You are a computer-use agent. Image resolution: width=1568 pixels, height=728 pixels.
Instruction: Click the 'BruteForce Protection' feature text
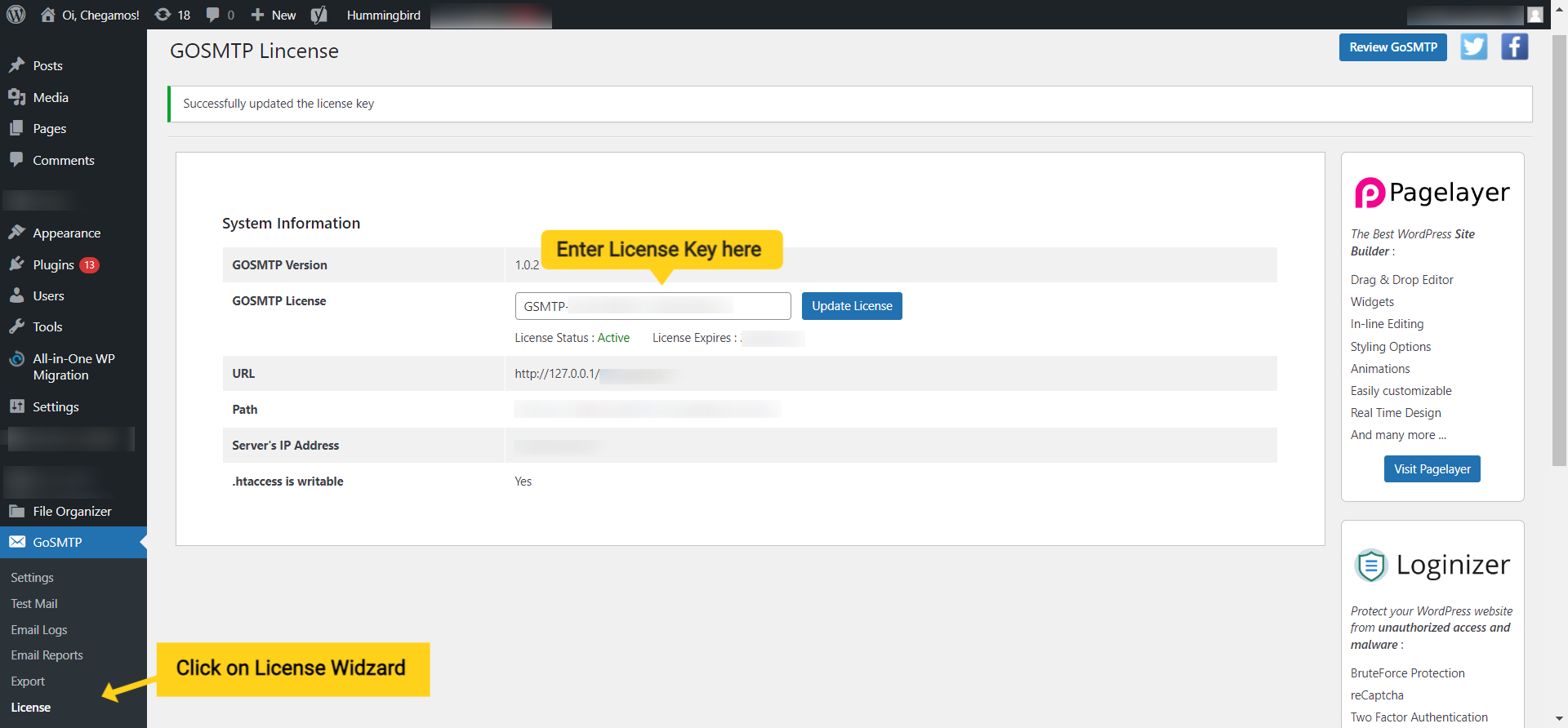(1407, 673)
